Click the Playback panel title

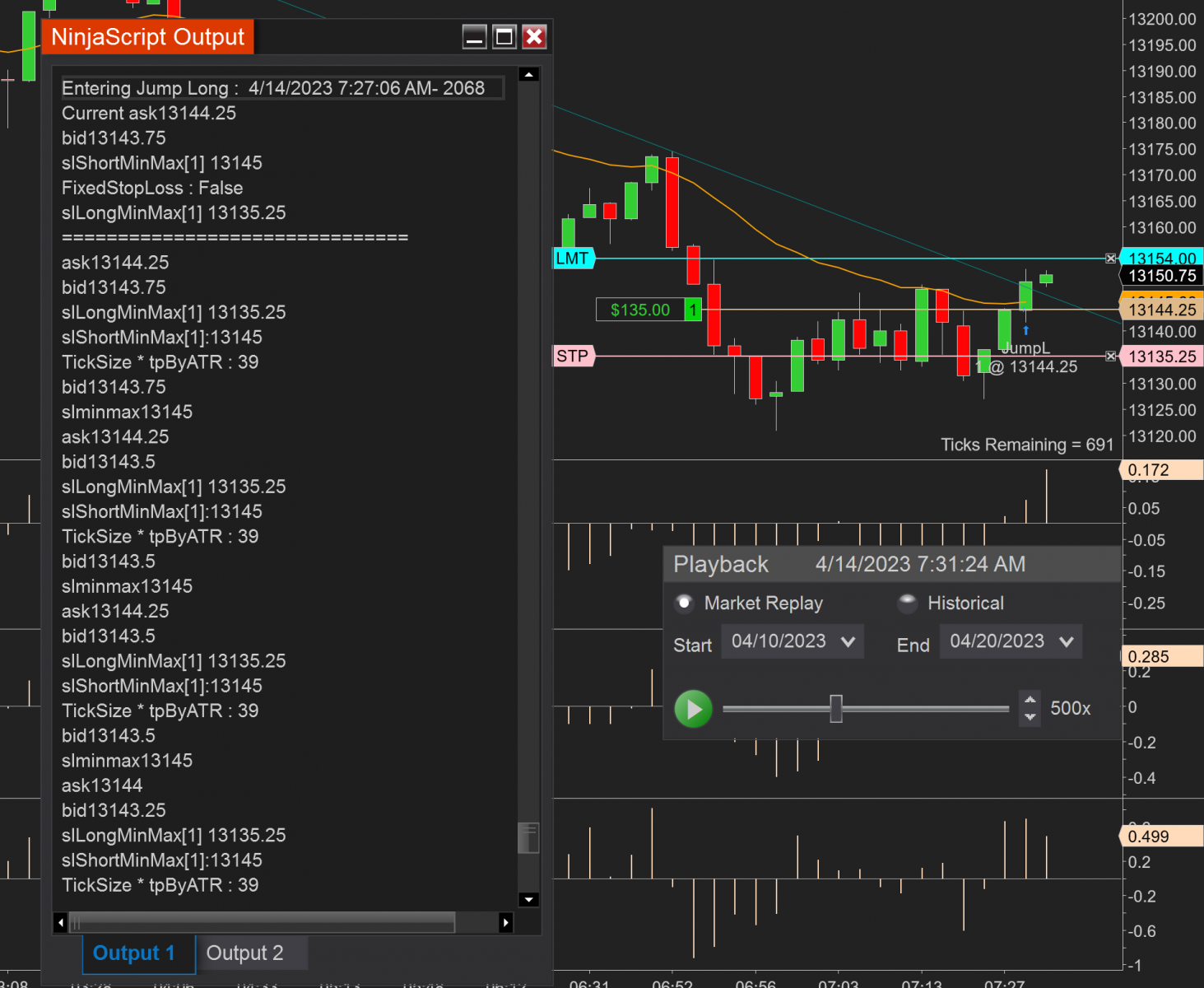[x=721, y=564]
